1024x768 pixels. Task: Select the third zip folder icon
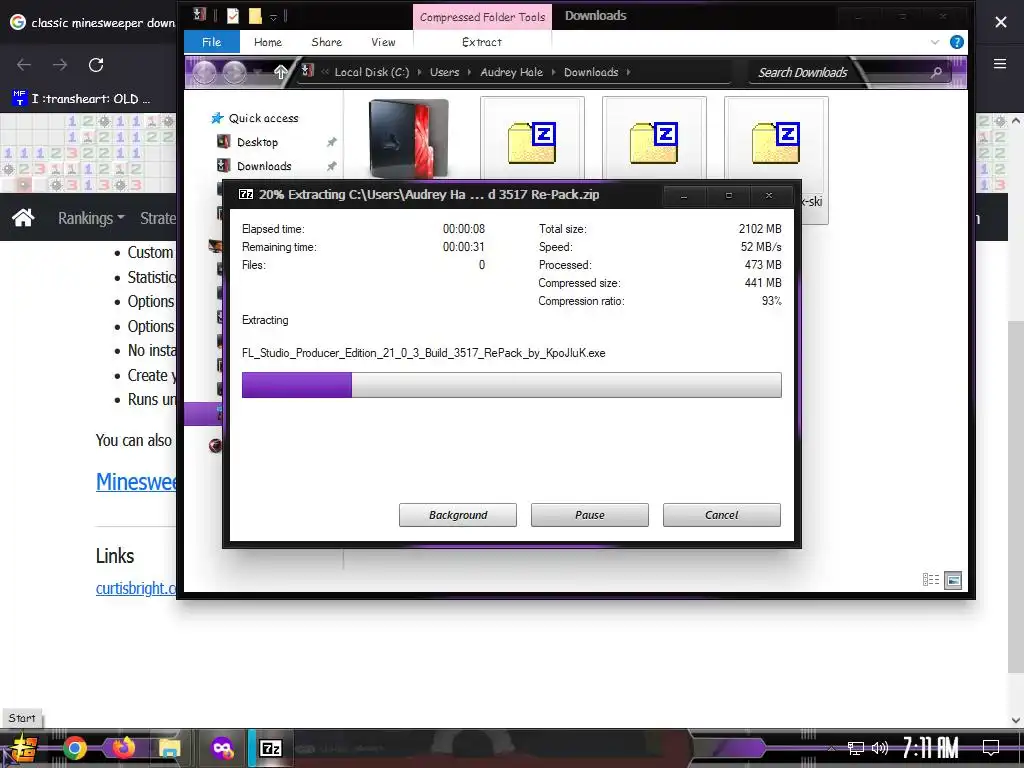point(776,142)
